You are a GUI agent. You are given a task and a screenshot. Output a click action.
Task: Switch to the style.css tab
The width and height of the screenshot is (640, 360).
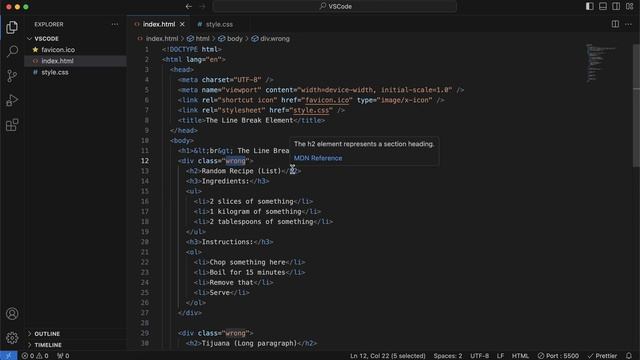pyautogui.click(x=215, y=24)
